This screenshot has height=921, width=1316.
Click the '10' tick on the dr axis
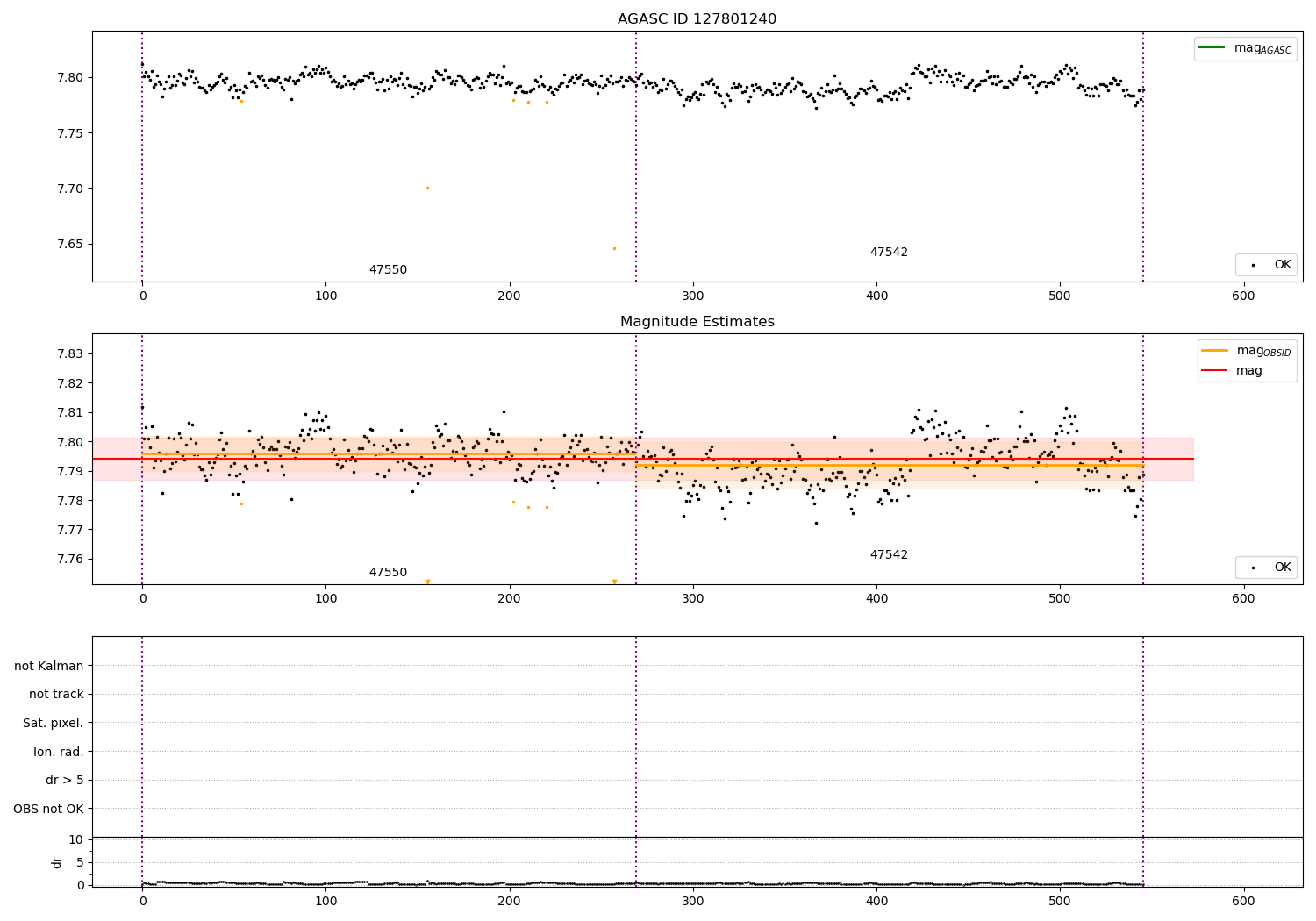click(76, 840)
